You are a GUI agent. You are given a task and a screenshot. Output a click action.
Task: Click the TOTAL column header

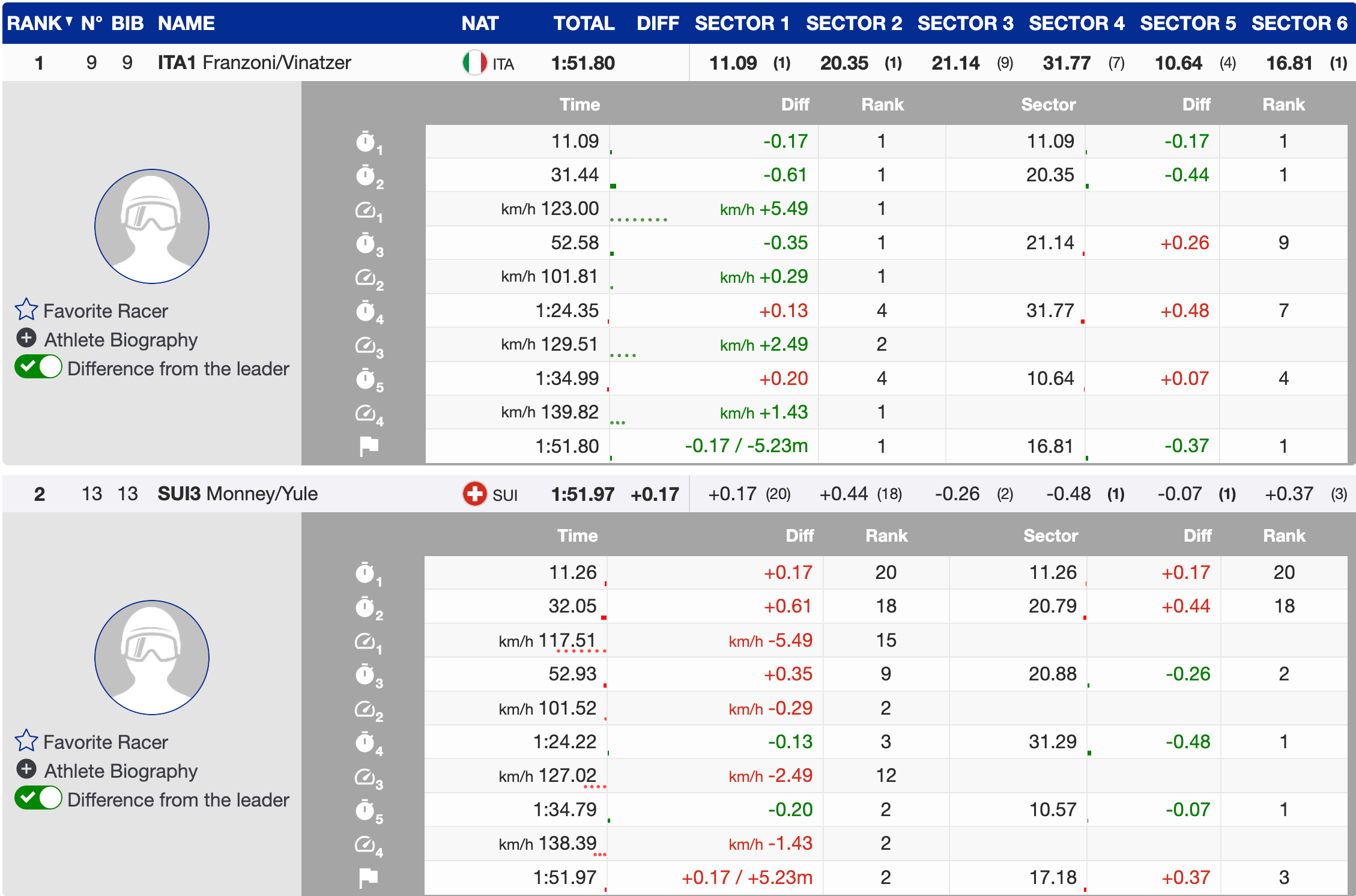point(583,23)
